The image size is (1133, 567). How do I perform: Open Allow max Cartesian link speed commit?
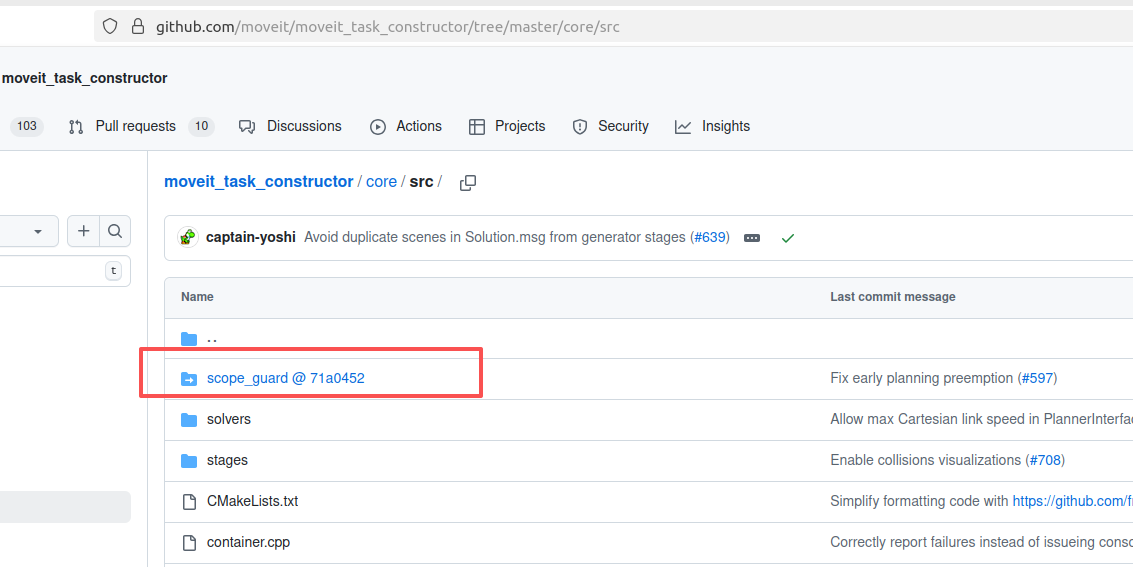[x=981, y=419]
